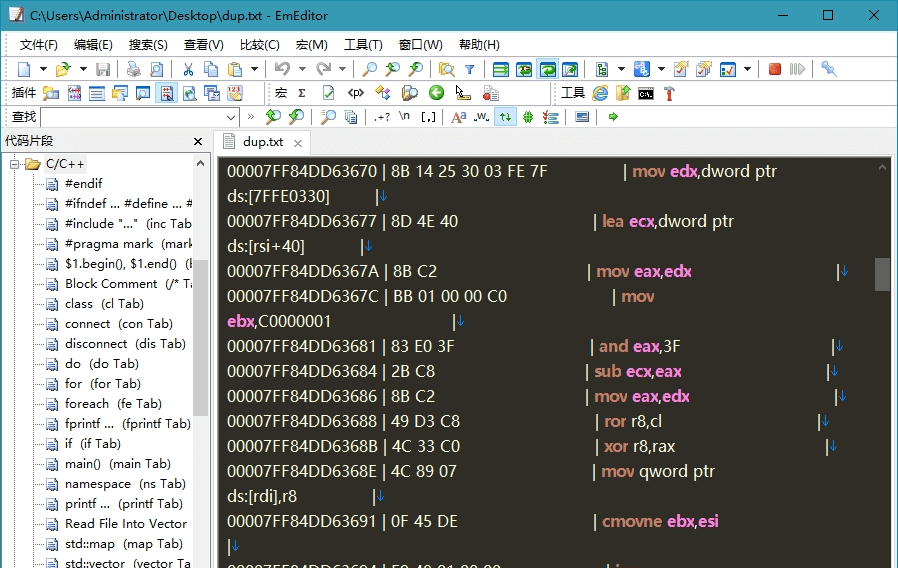Toggle wrap window wrapping mode button
Screen dimensions: 898x568
pyautogui.click(x=548, y=69)
